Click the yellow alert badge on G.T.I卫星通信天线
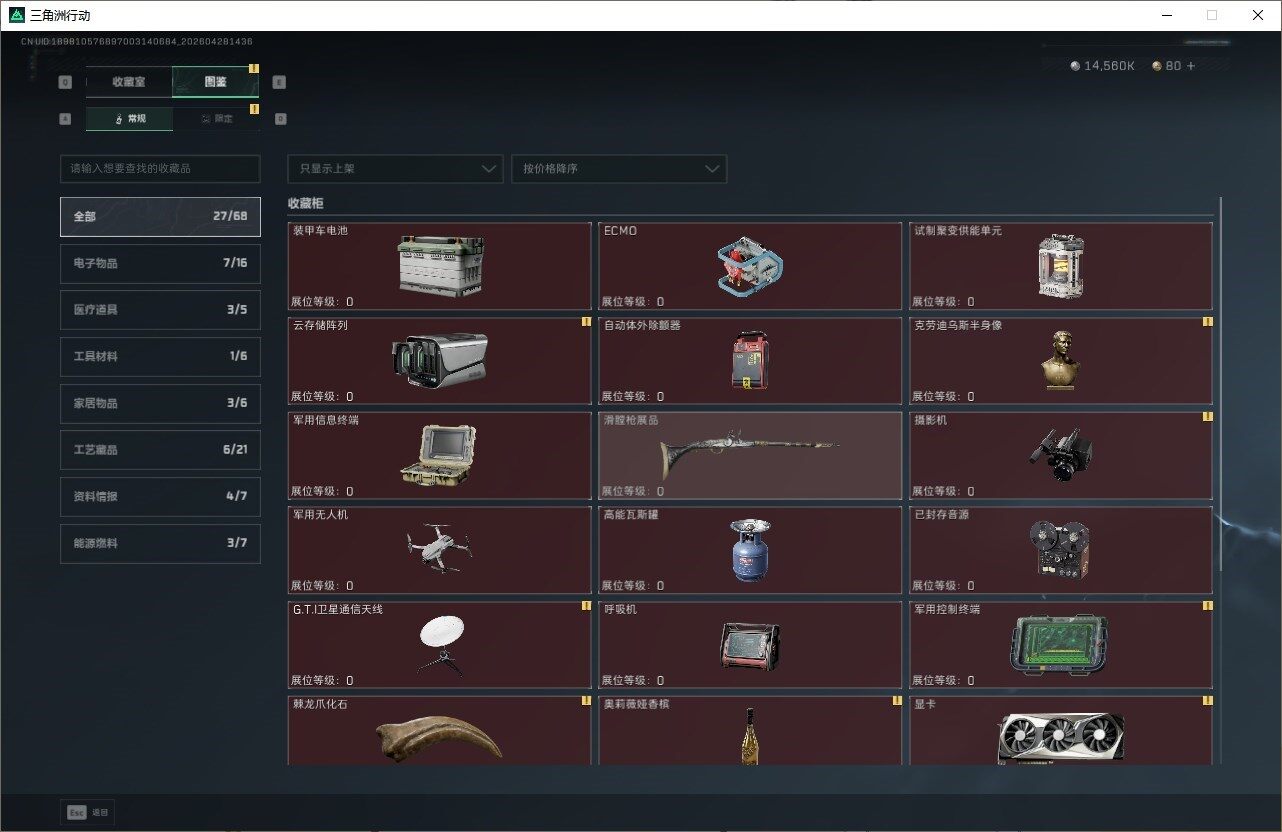 pyautogui.click(x=587, y=606)
